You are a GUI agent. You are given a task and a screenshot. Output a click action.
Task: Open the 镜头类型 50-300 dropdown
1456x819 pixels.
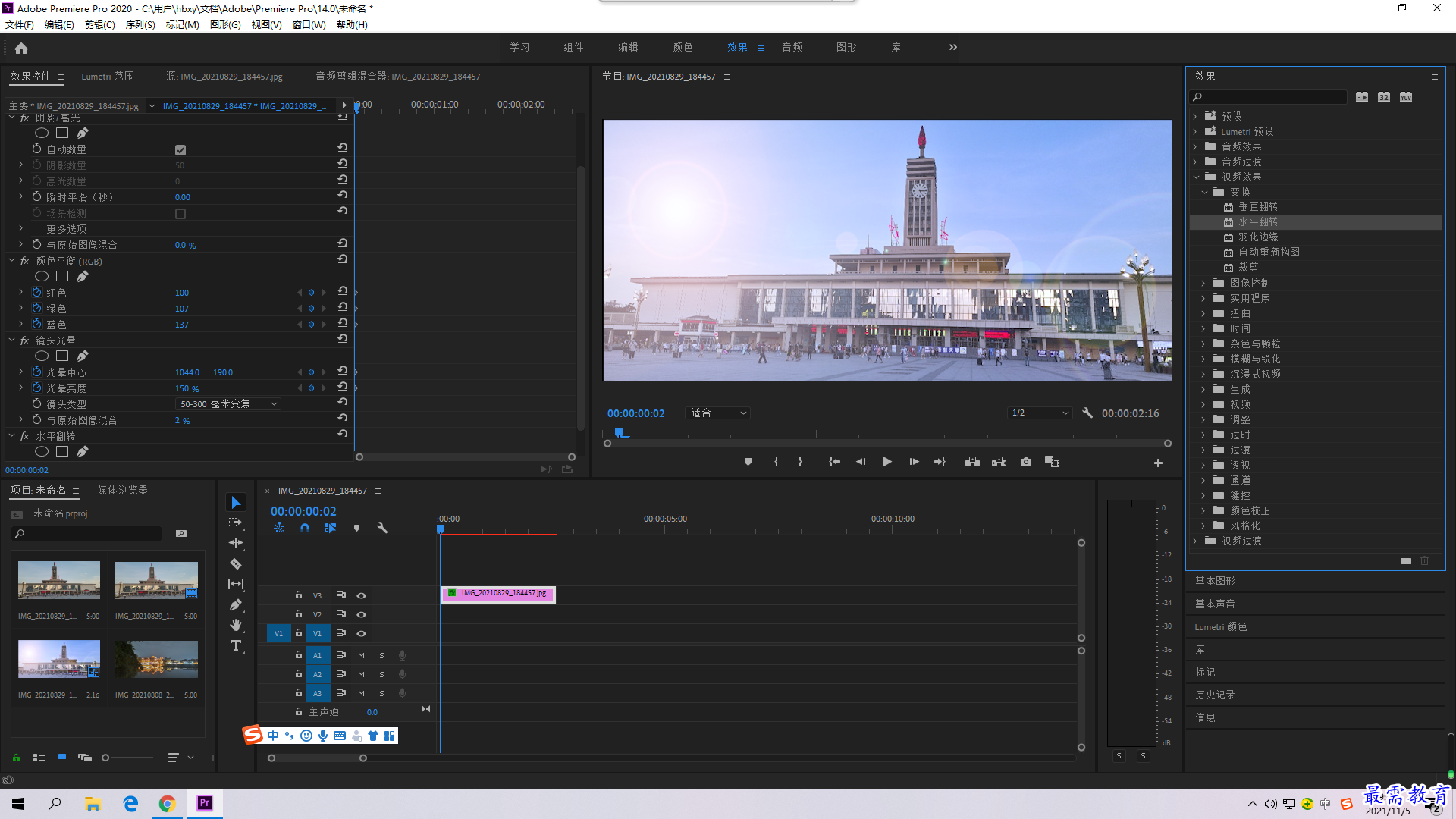(x=228, y=404)
